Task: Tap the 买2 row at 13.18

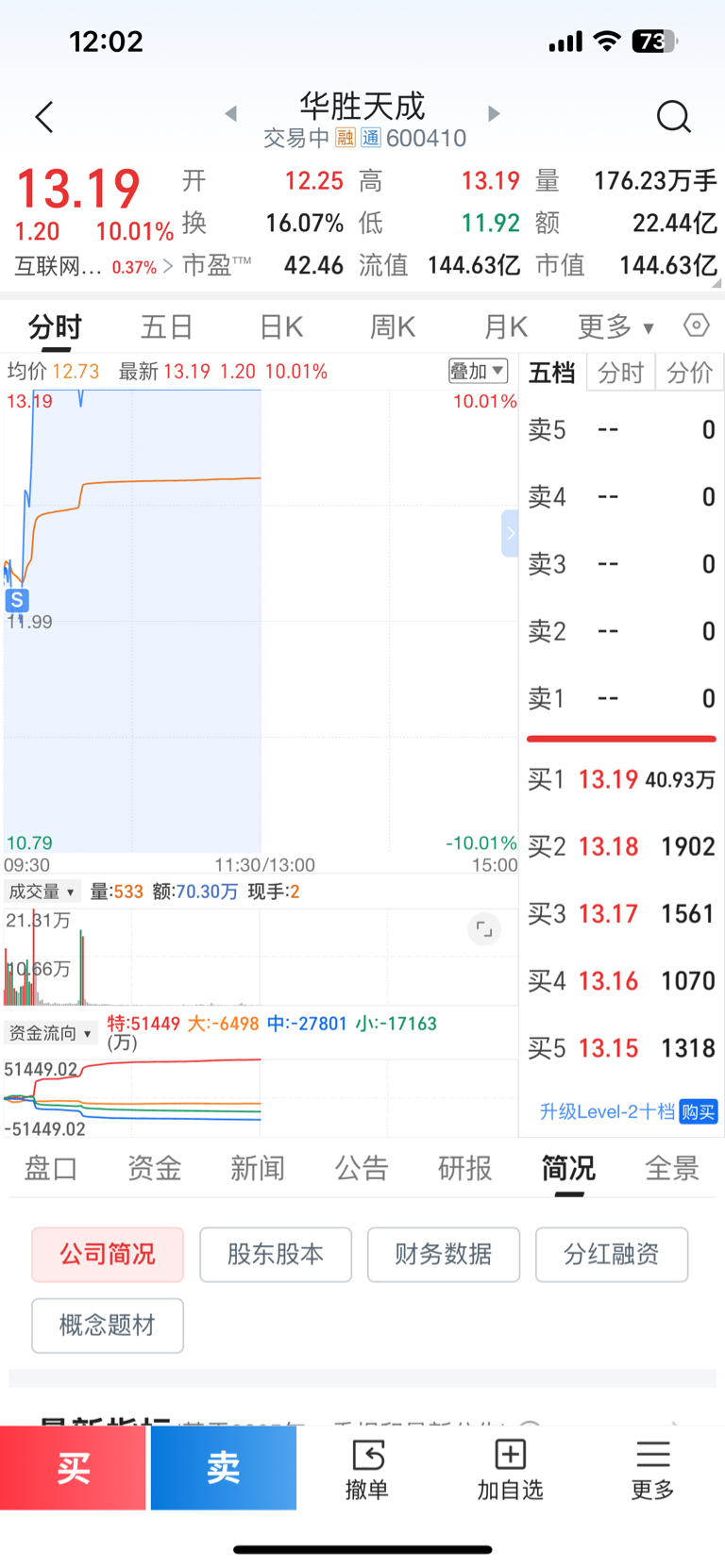Action: [621, 846]
